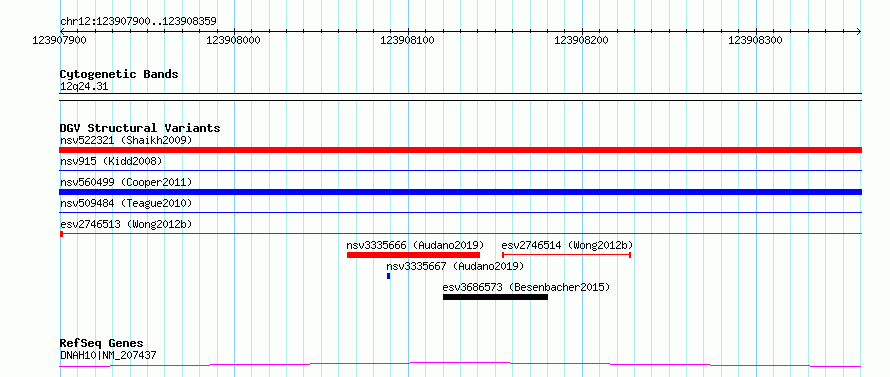Open the esv3686573 (Besenbacher2015) label
This screenshot has height=377, width=890.
click(526, 287)
